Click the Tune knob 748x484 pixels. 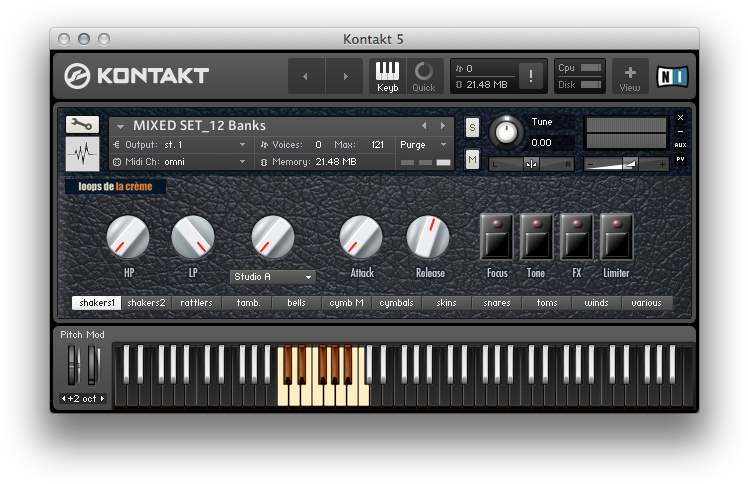(507, 131)
